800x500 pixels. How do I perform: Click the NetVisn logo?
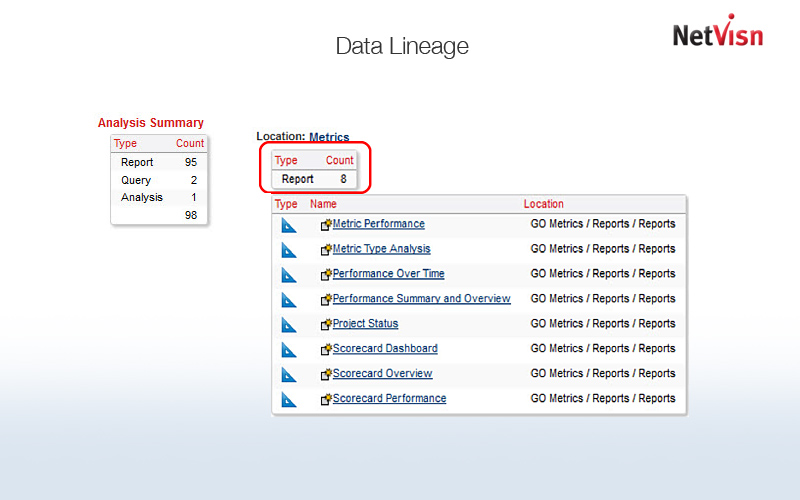pos(717,35)
